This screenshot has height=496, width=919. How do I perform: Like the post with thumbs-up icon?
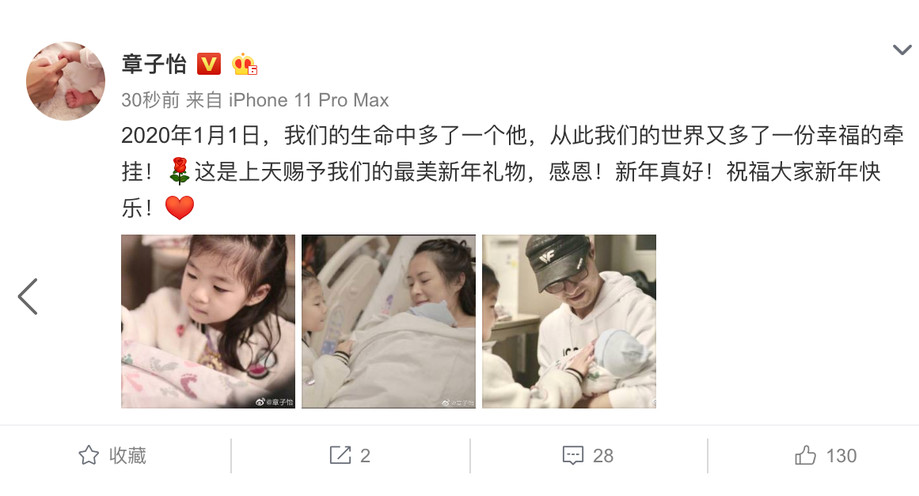(x=805, y=455)
